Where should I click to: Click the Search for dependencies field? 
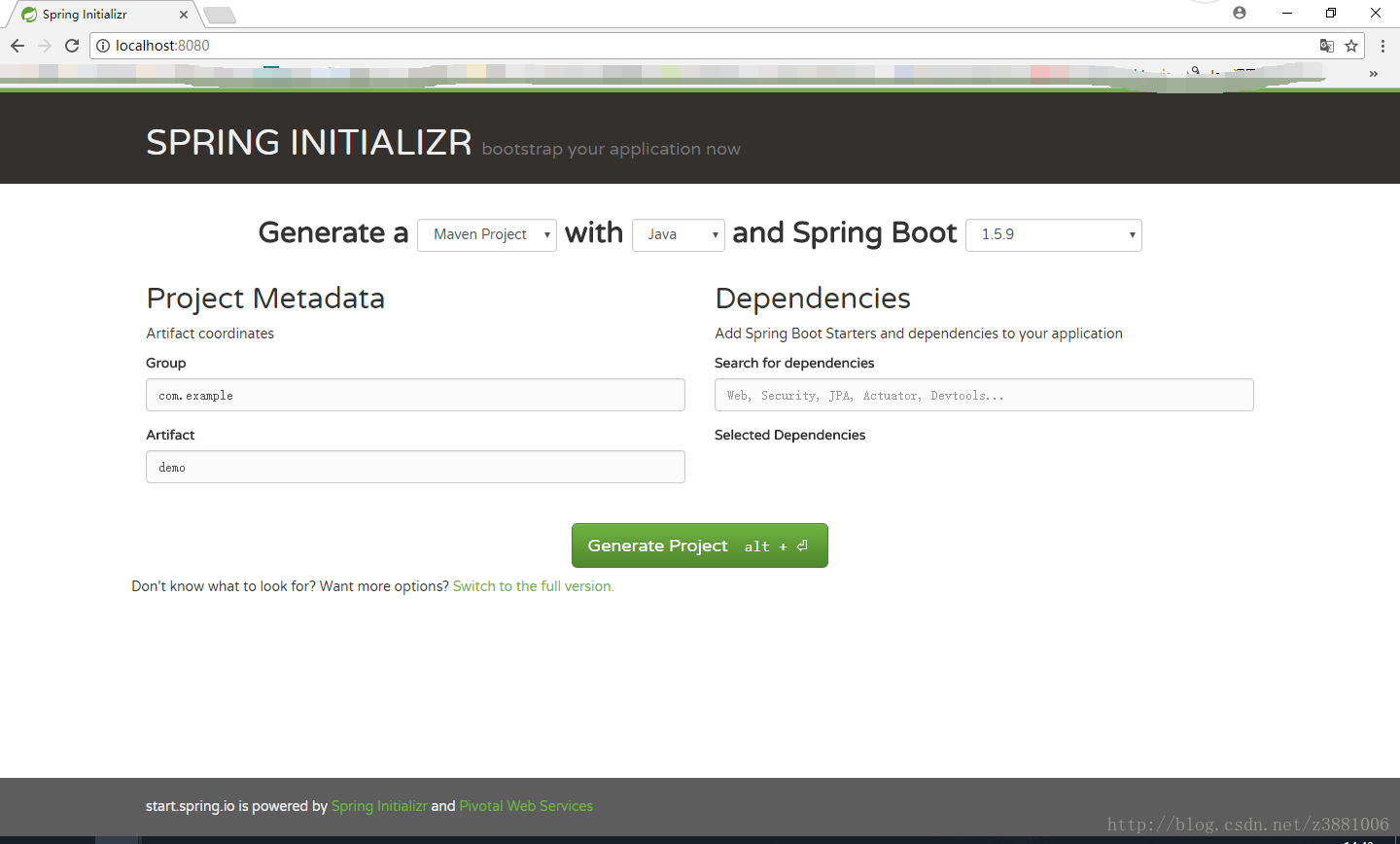(x=984, y=395)
